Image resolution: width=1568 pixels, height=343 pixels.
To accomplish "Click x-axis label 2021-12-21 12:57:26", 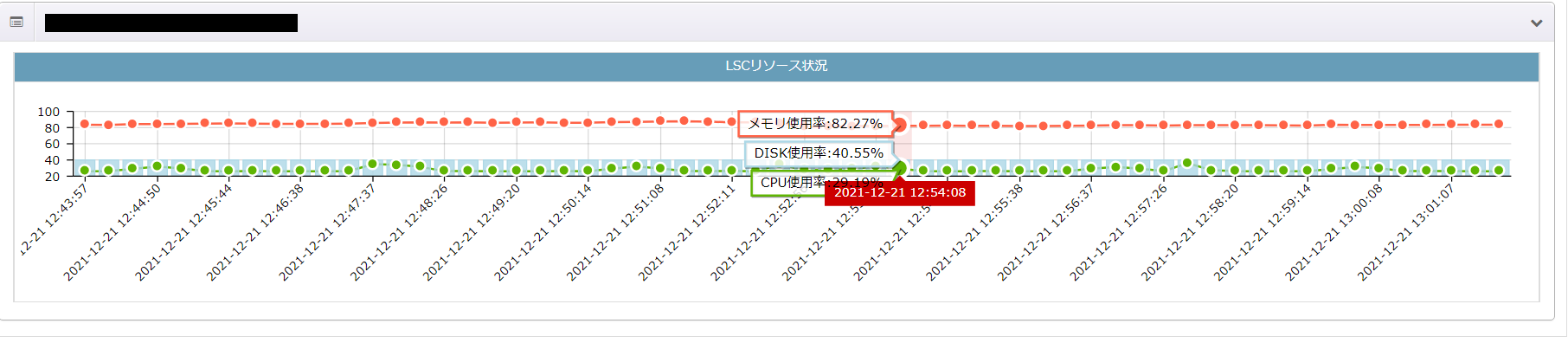I will coord(1118,232).
